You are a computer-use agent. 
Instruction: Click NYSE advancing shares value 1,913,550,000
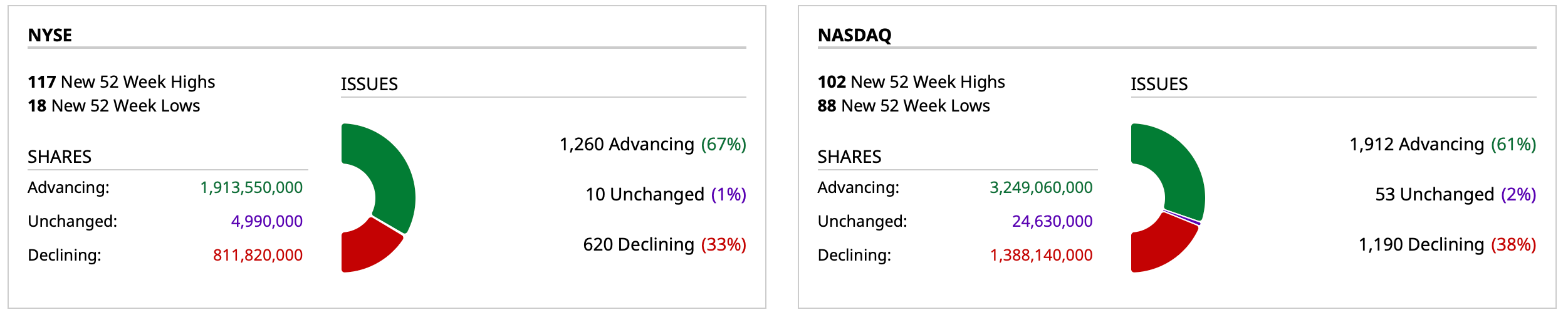pyautogui.click(x=251, y=187)
